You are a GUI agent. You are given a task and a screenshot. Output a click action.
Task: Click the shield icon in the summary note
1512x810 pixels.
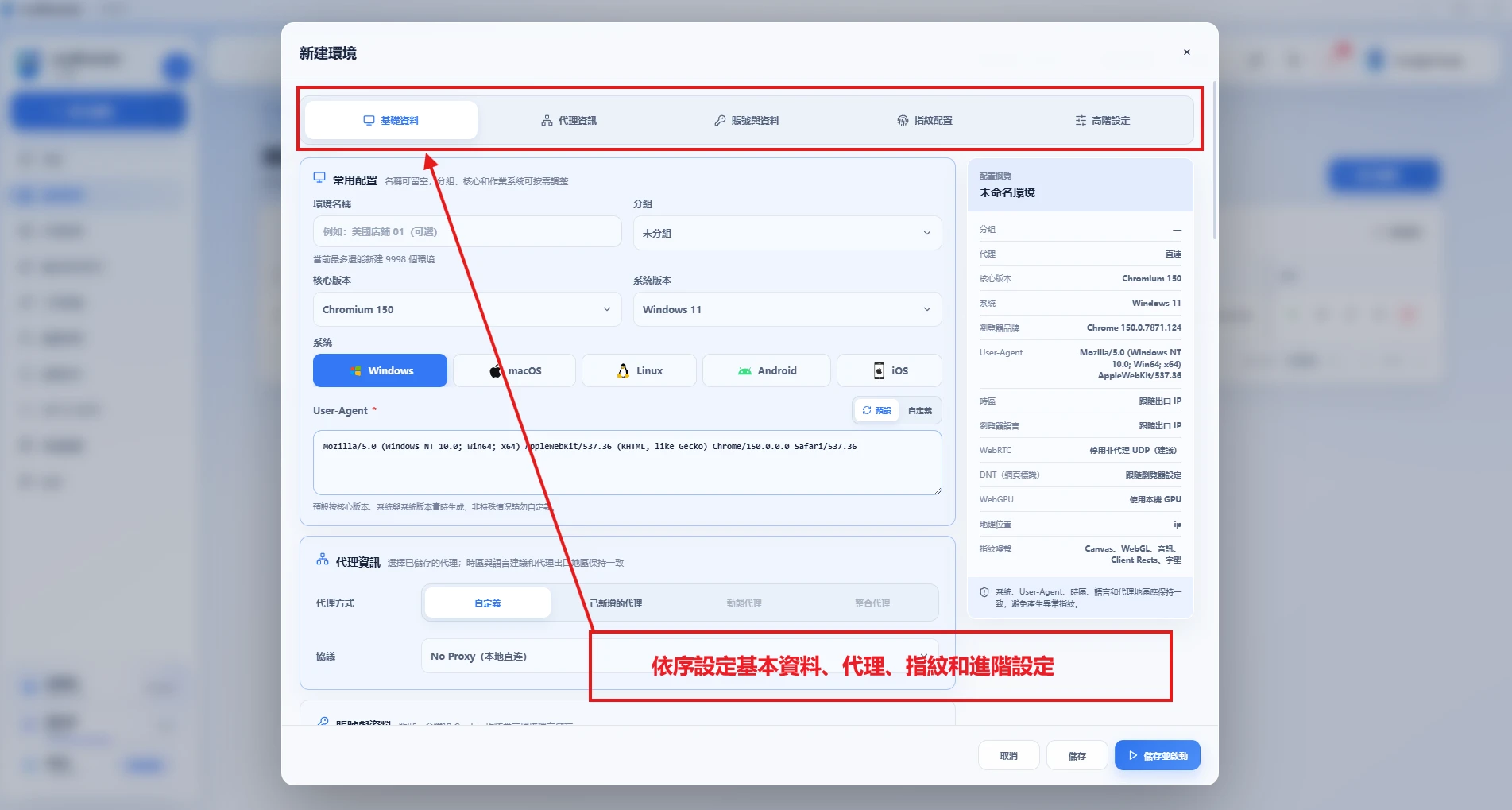coord(984,592)
